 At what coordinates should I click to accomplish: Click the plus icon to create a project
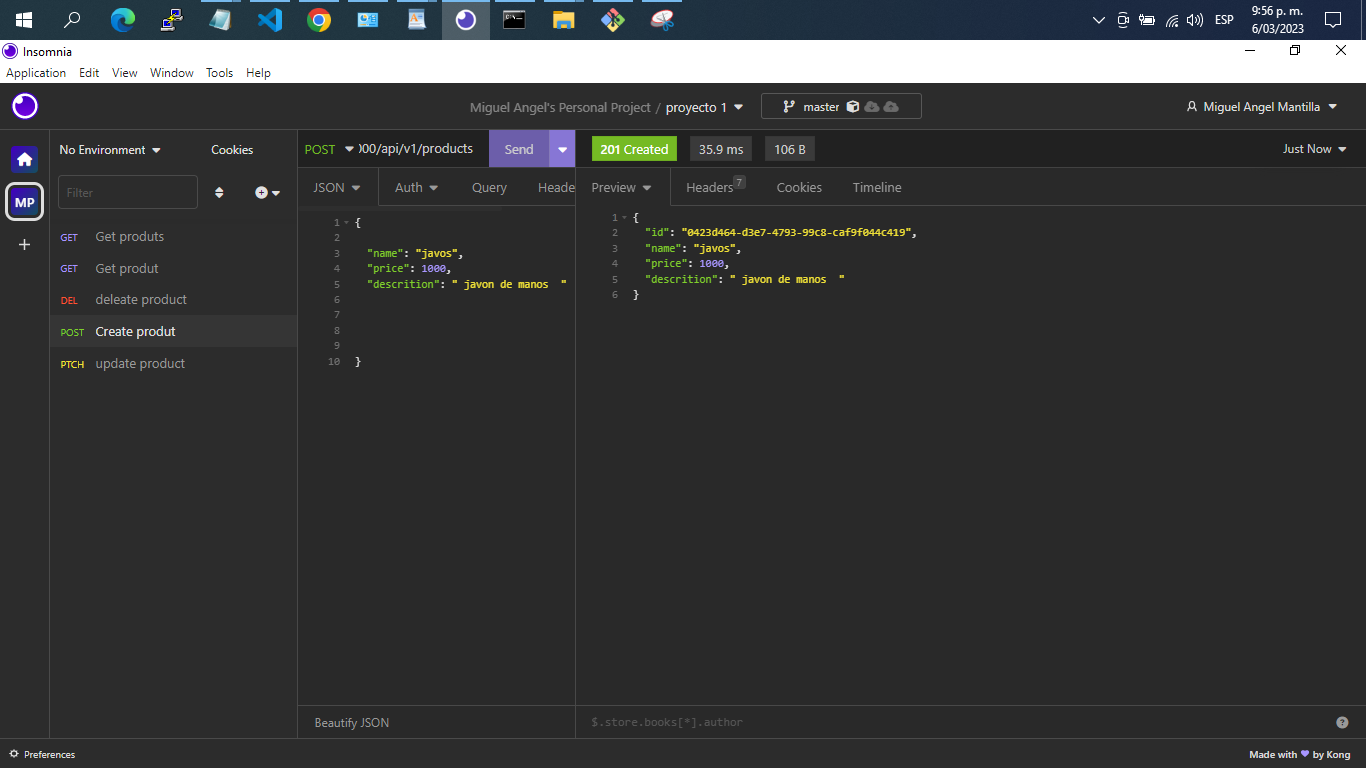point(23,244)
